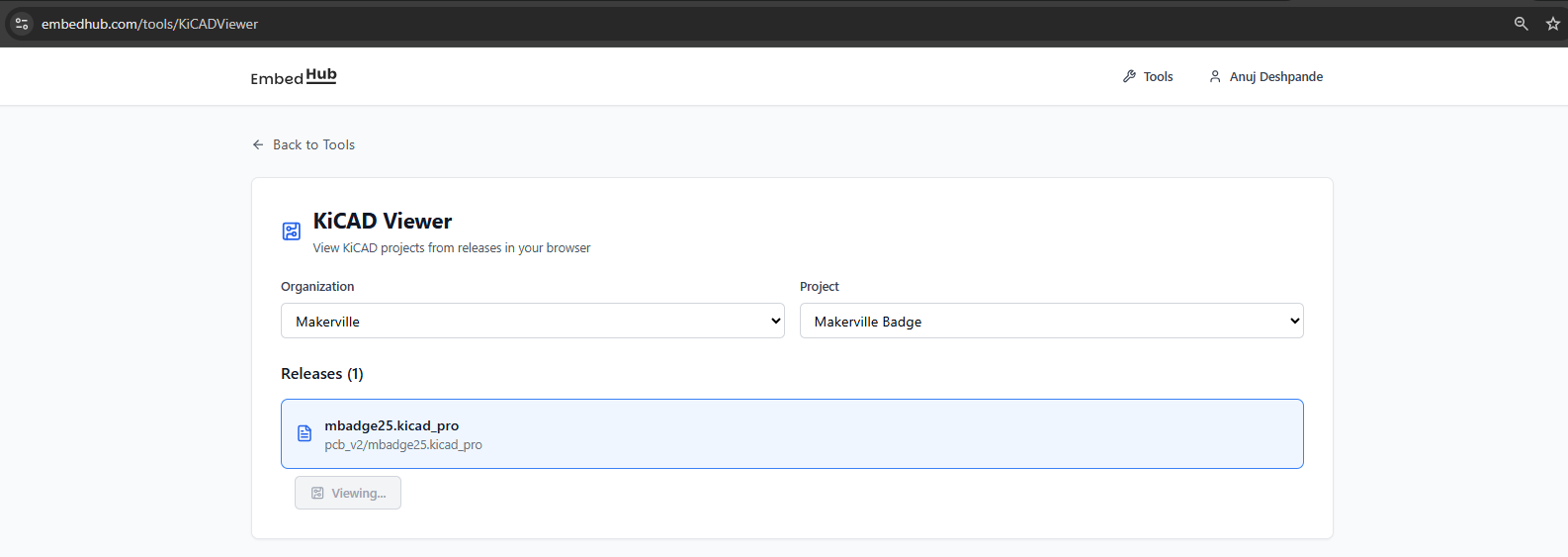Click the user profile icon in header
The image size is (1568, 557).
[1215, 76]
